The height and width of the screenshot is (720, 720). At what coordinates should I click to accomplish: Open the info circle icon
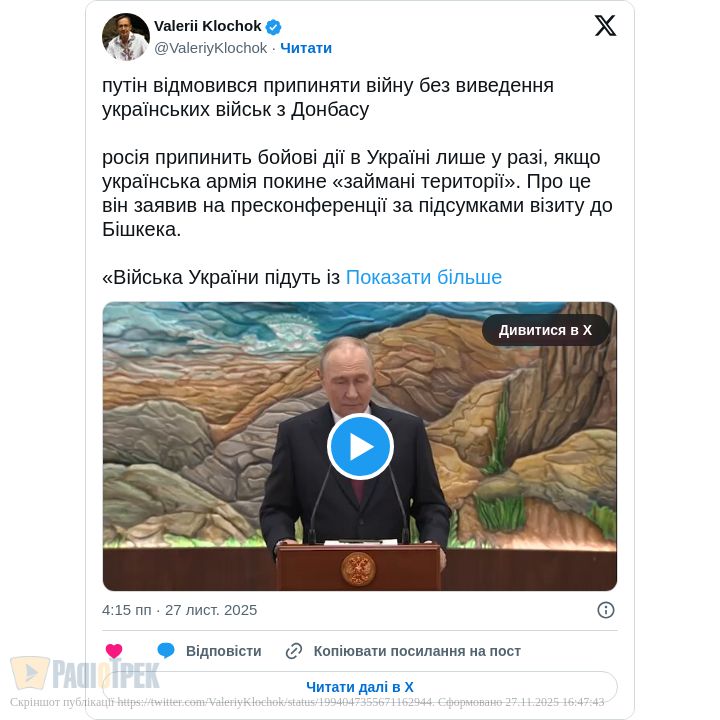(x=606, y=610)
